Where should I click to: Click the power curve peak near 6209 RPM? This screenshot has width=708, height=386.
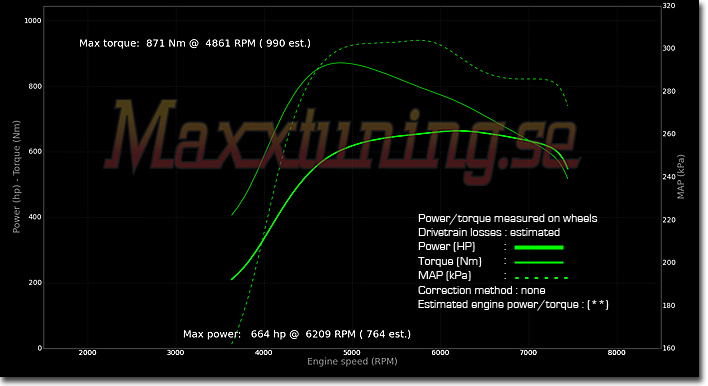coord(458,131)
